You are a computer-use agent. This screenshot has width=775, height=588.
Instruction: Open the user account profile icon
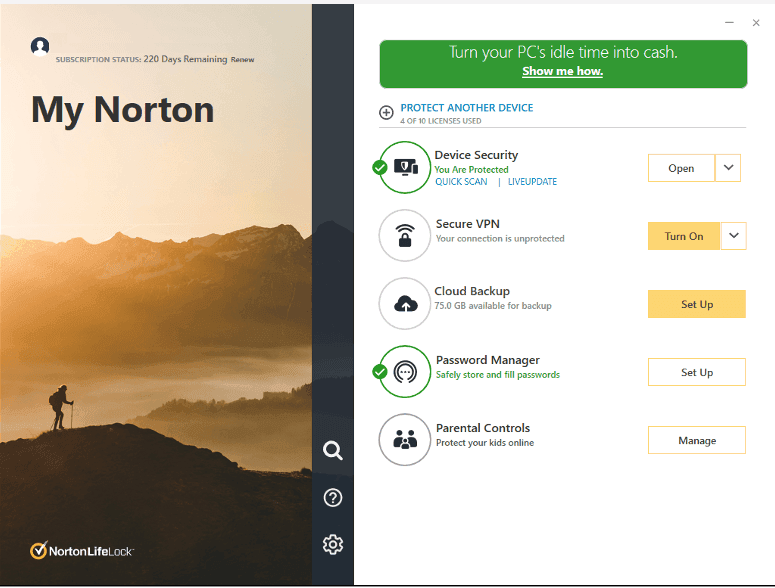(x=40, y=46)
